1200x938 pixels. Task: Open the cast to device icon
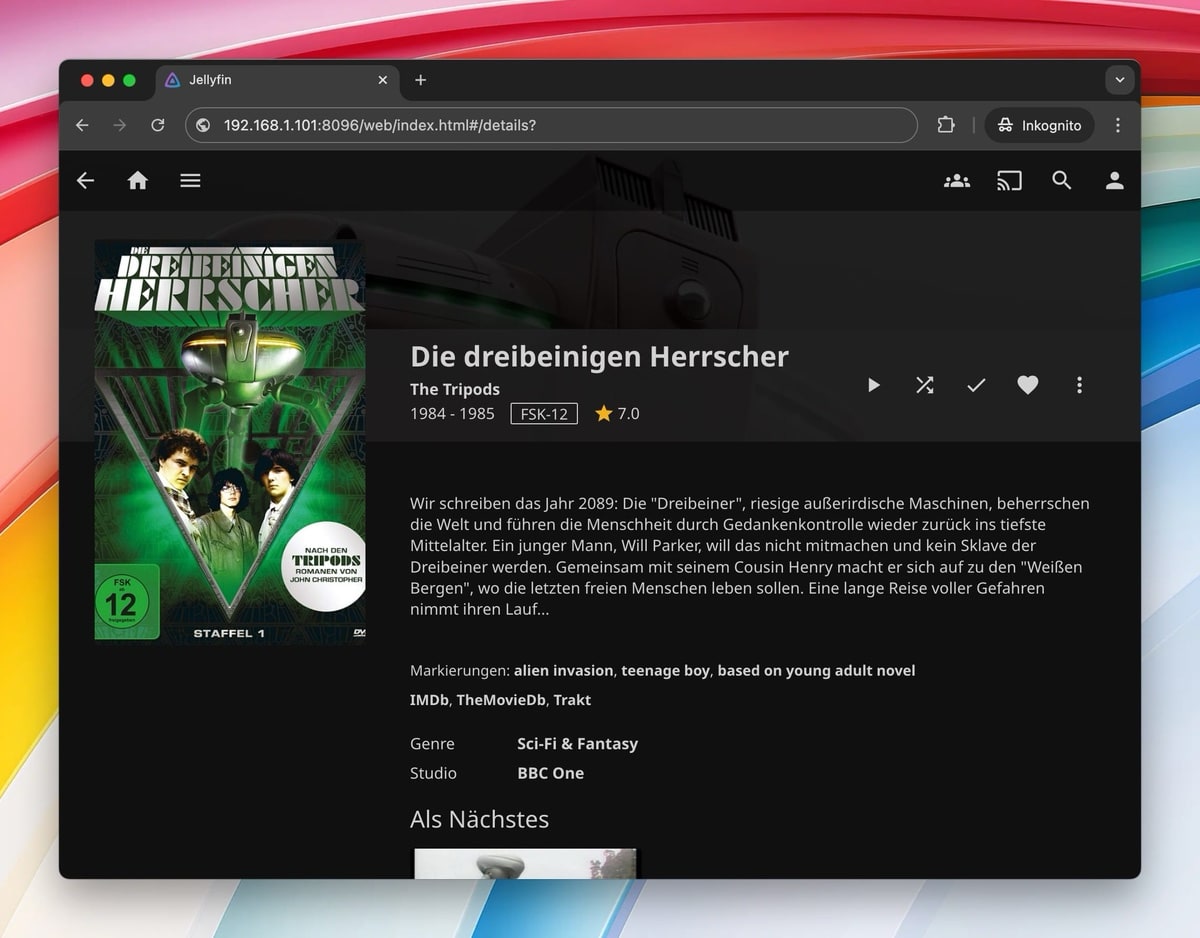(x=1009, y=181)
